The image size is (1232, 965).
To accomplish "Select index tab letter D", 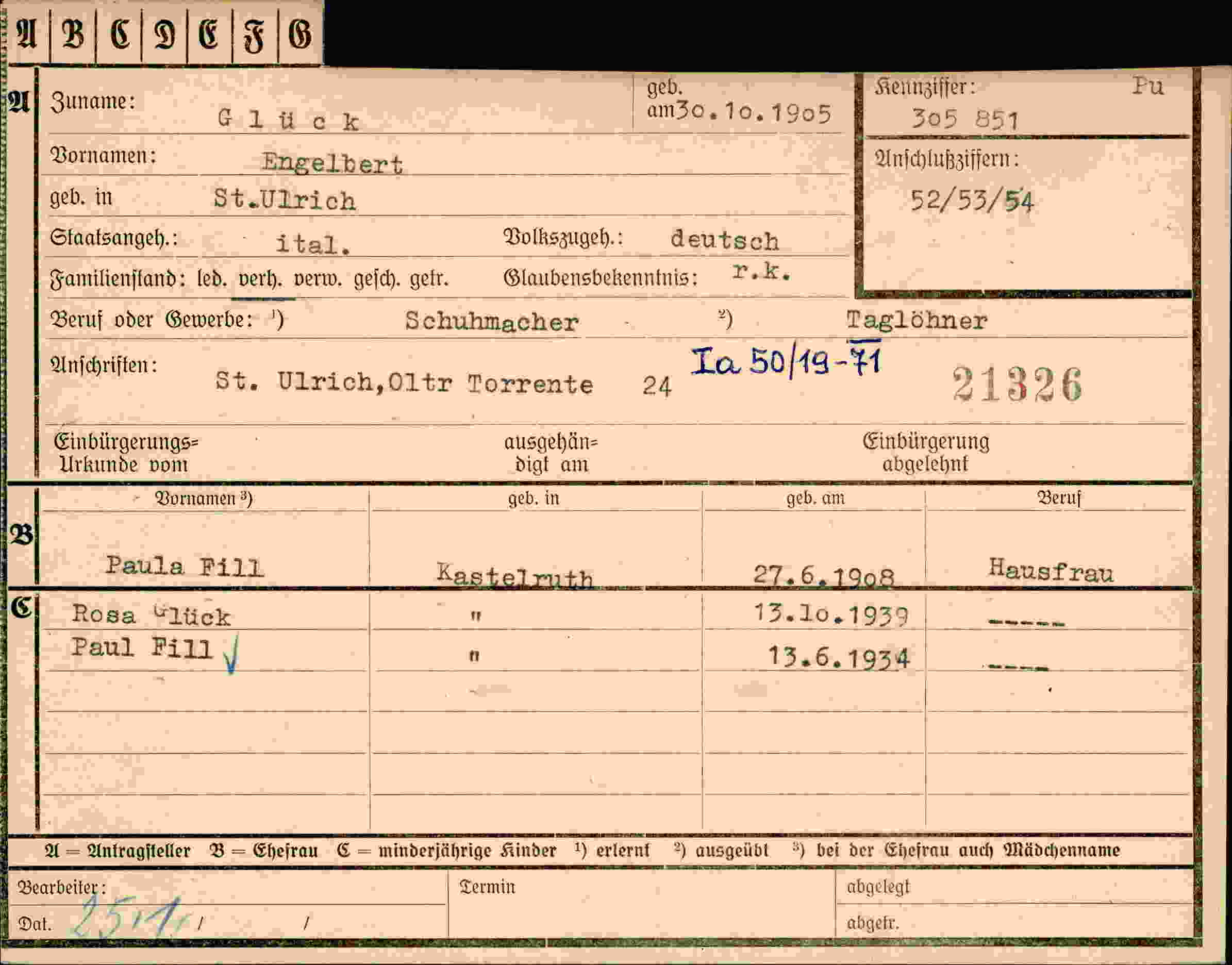I will (x=164, y=34).
